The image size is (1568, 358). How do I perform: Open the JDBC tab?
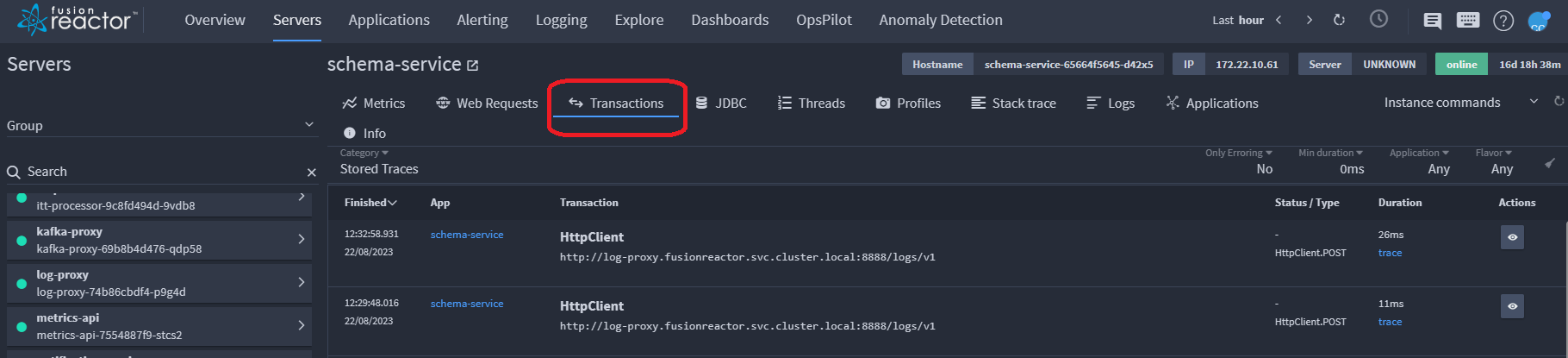tap(721, 103)
